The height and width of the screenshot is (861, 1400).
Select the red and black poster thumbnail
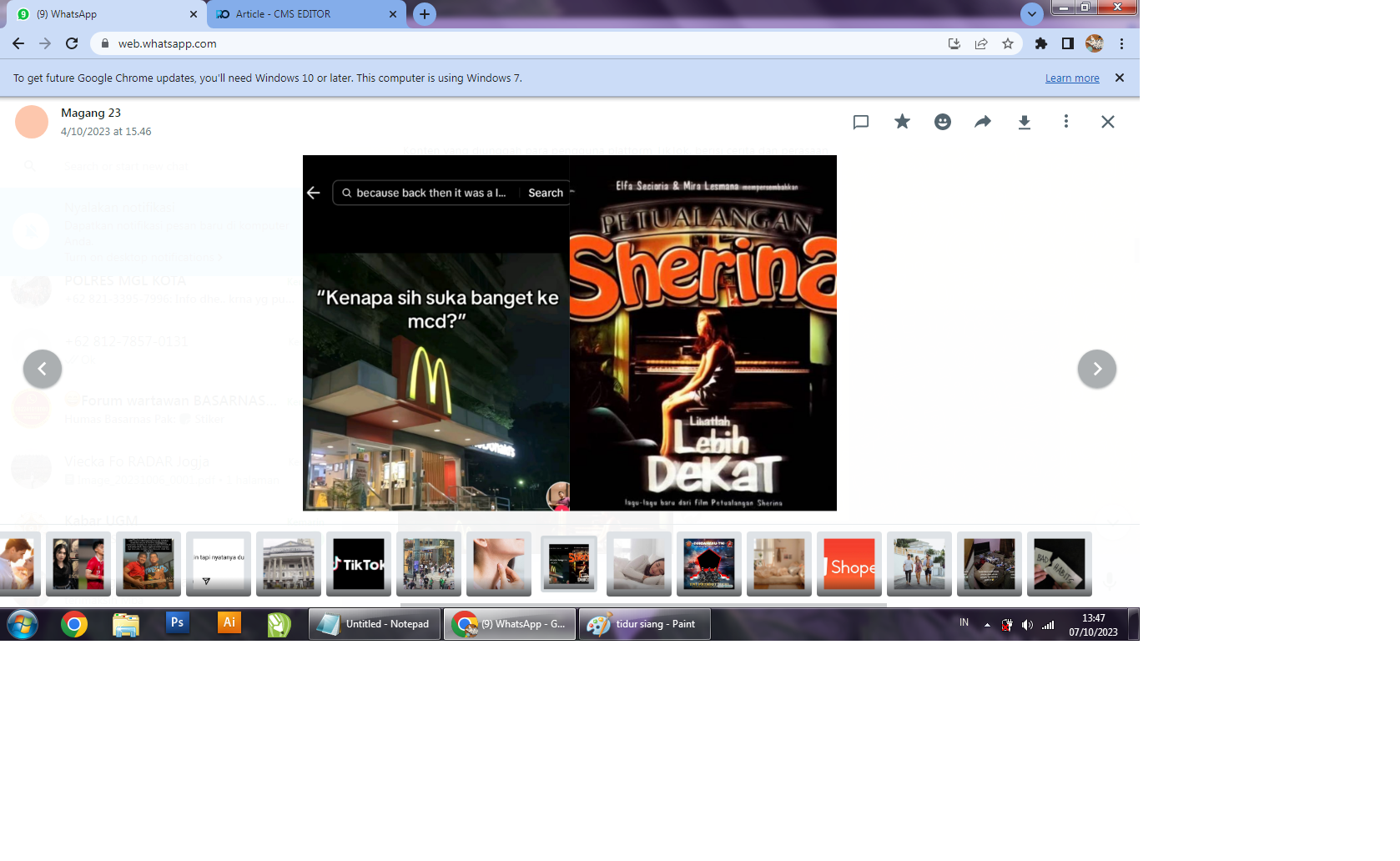coord(709,564)
